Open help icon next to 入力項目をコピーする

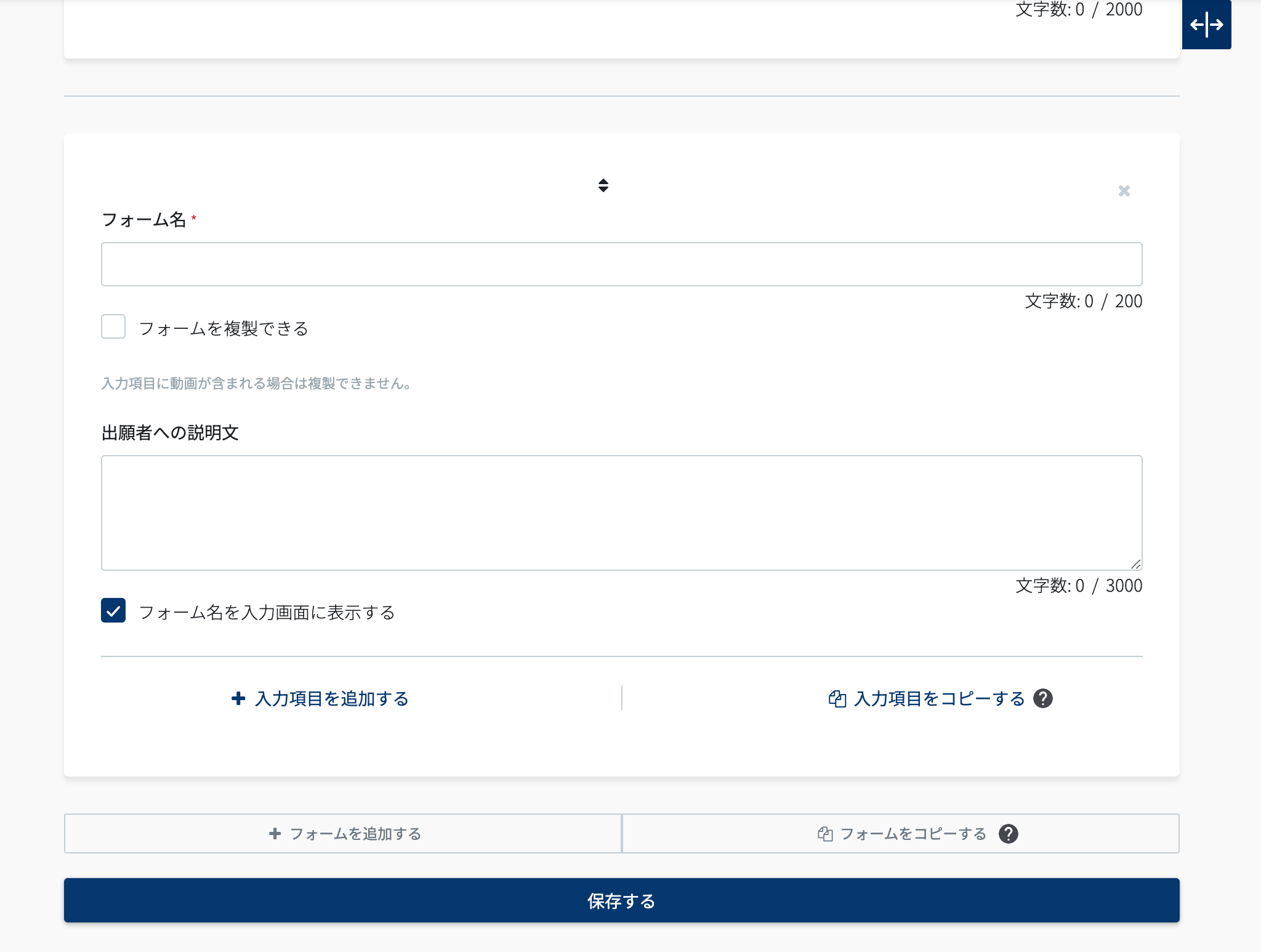pyautogui.click(x=1043, y=698)
